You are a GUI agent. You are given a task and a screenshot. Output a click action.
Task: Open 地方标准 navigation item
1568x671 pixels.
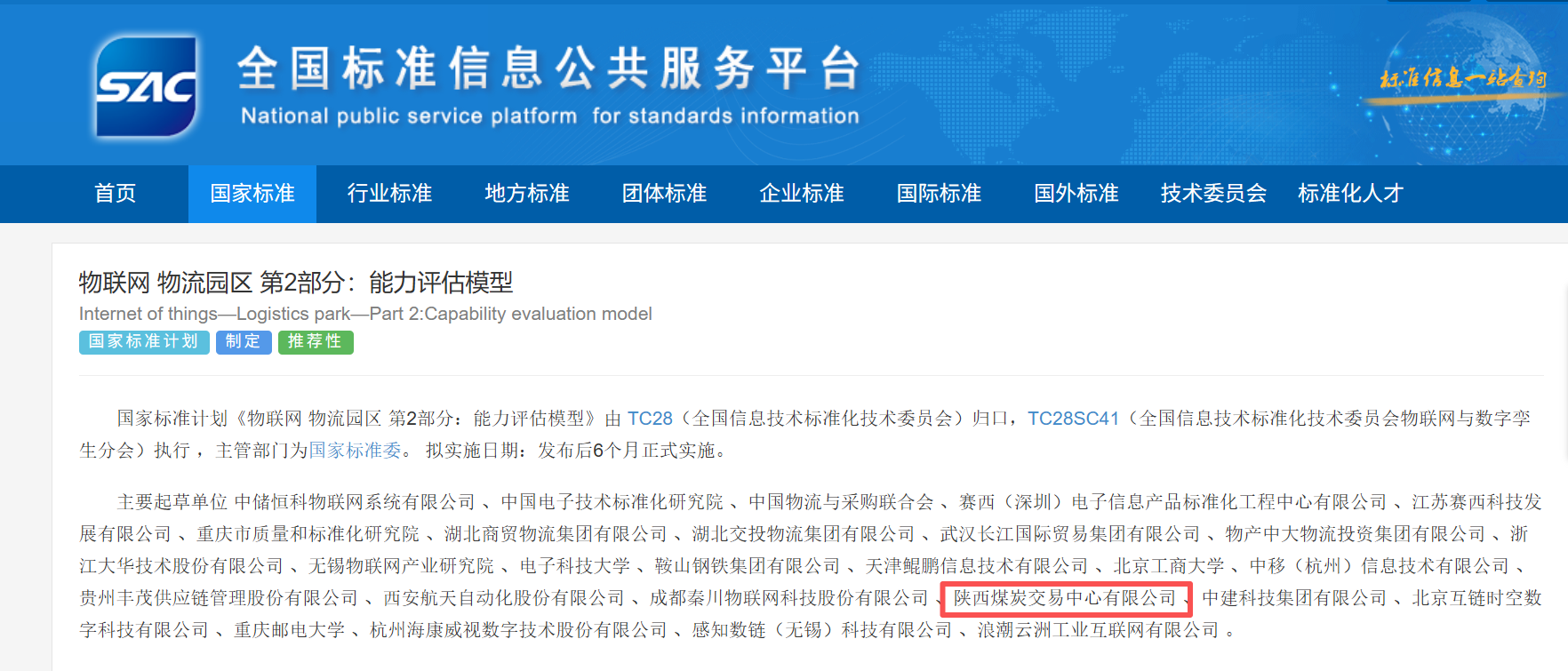(x=527, y=194)
